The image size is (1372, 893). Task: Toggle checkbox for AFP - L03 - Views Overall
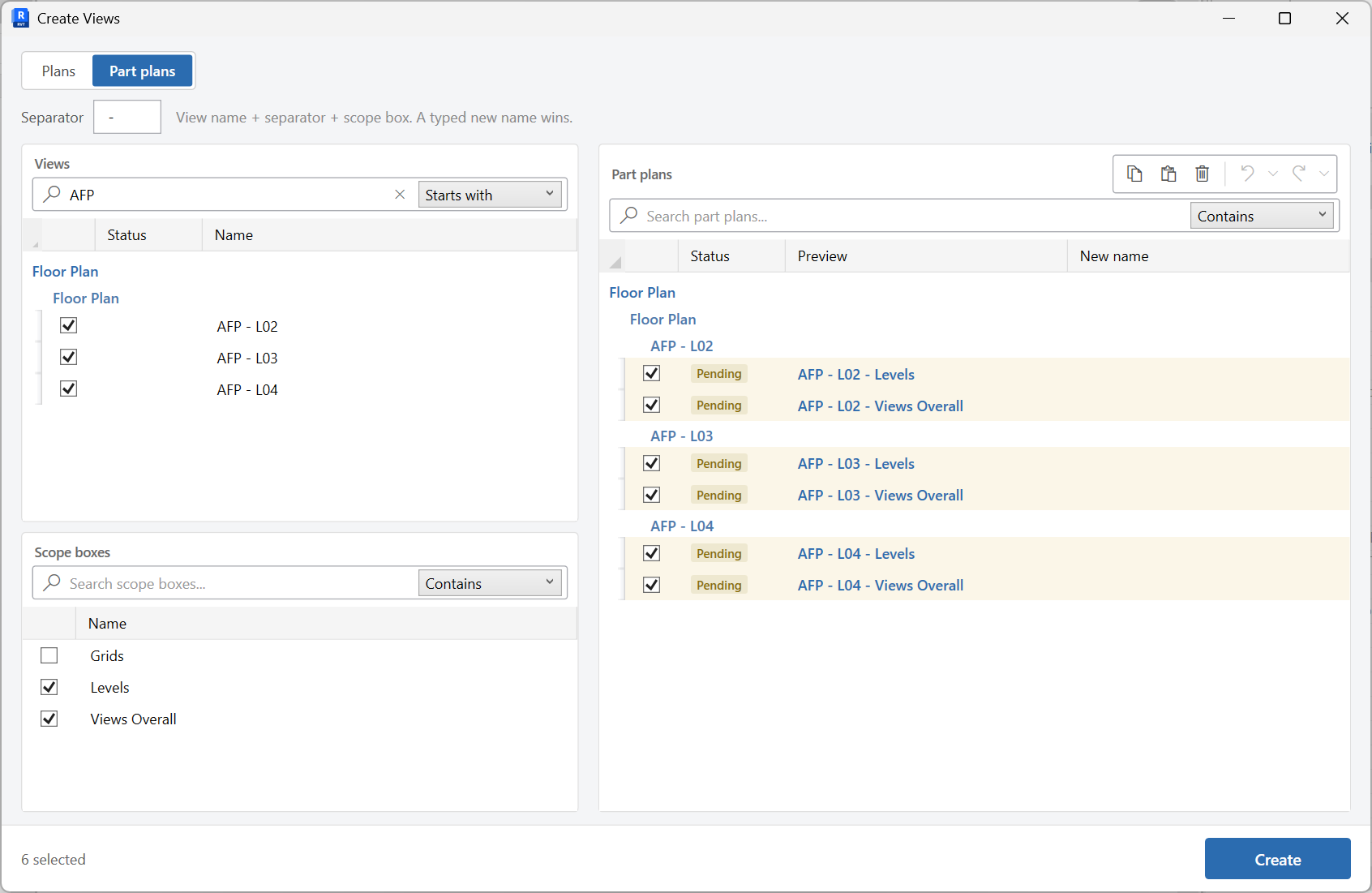point(652,495)
